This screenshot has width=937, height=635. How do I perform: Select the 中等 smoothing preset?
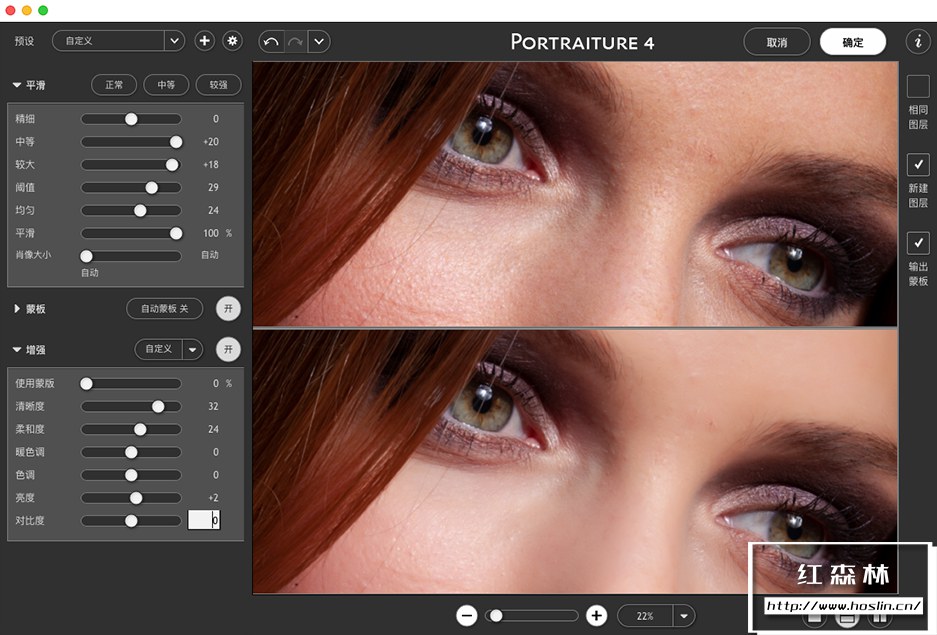click(166, 85)
